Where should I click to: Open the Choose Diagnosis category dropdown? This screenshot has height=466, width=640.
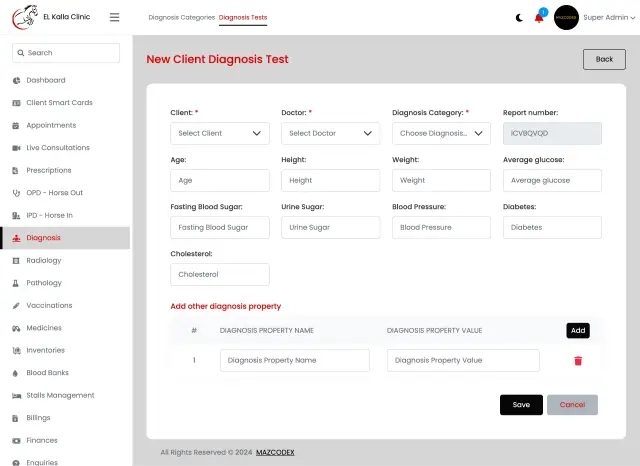tap(441, 133)
